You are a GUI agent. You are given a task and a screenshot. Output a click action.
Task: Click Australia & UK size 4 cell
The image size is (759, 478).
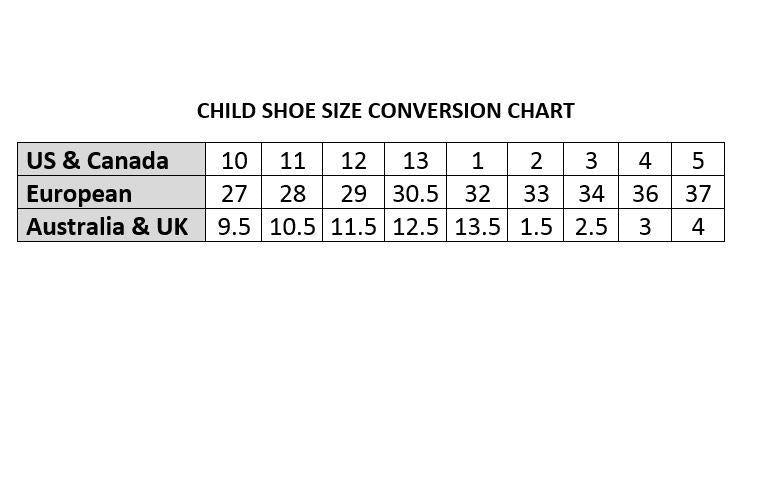(698, 226)
